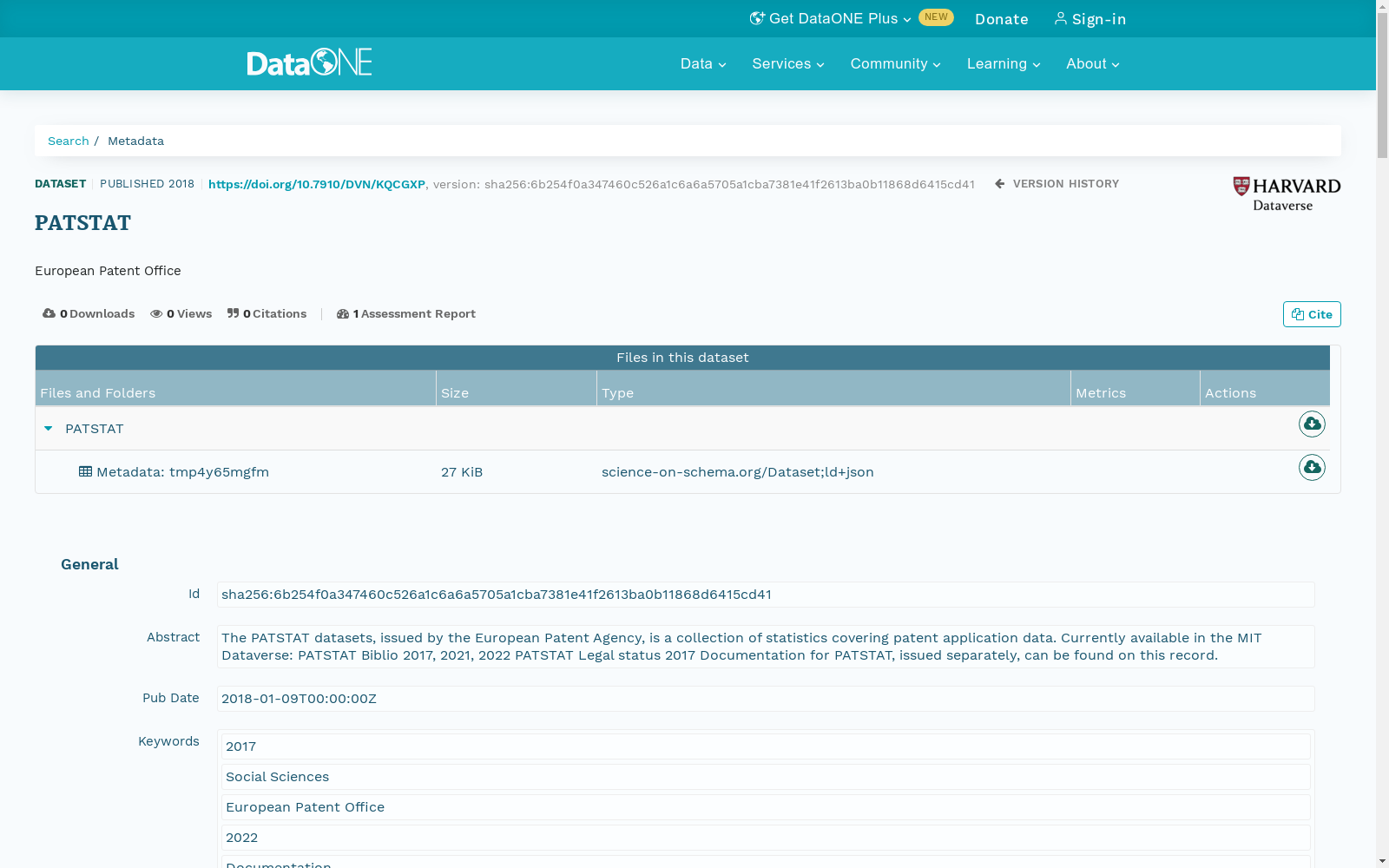Collapse the PATSTAT folder row

49,428
